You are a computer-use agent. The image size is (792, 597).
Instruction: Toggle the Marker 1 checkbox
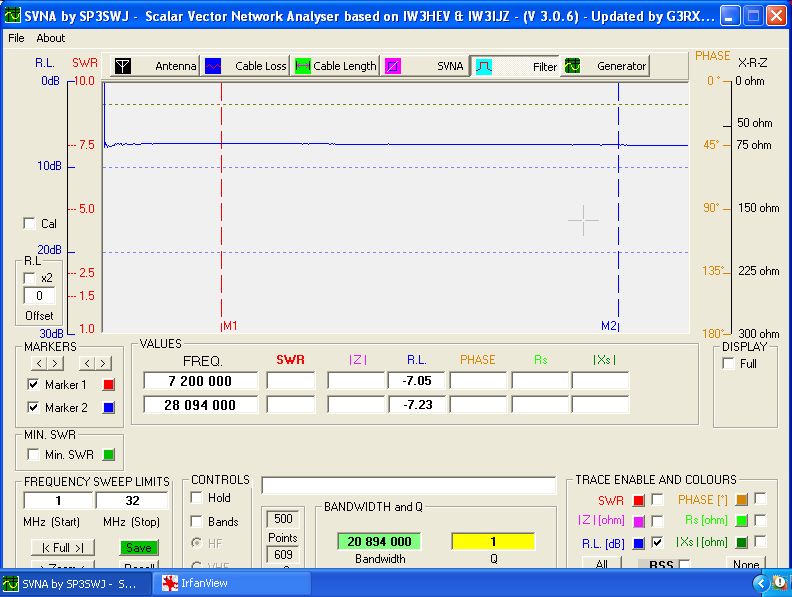click(33, 385)
